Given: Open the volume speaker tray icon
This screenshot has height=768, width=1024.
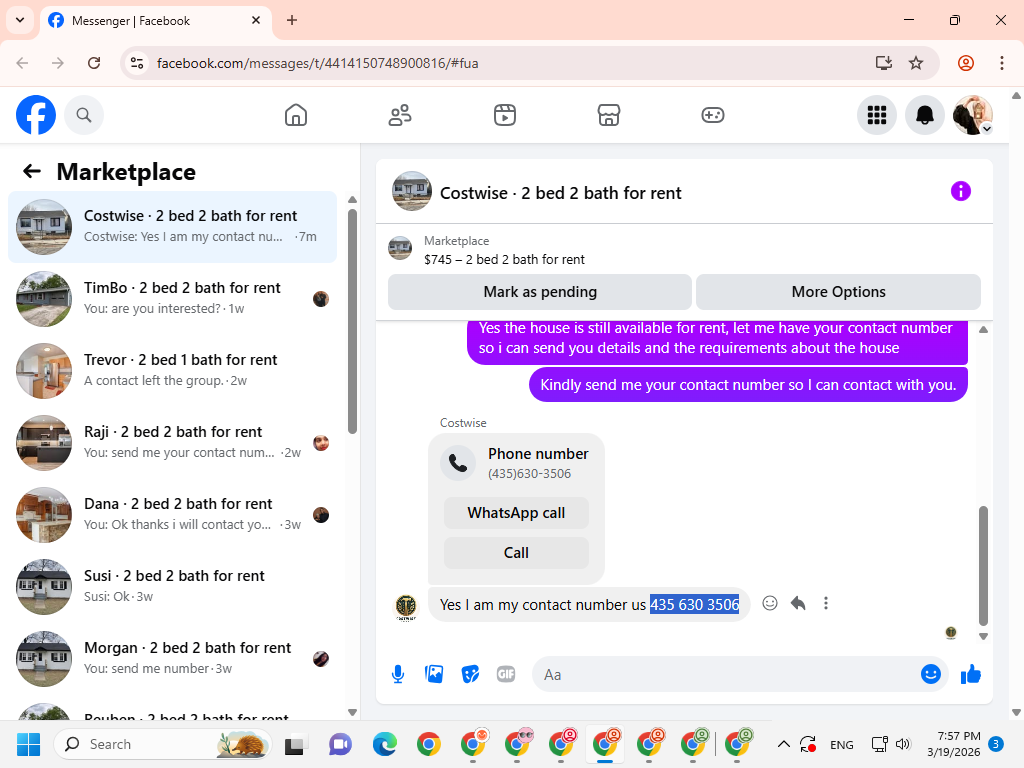Looking at the screenshot, I should [x=903, y=744].
